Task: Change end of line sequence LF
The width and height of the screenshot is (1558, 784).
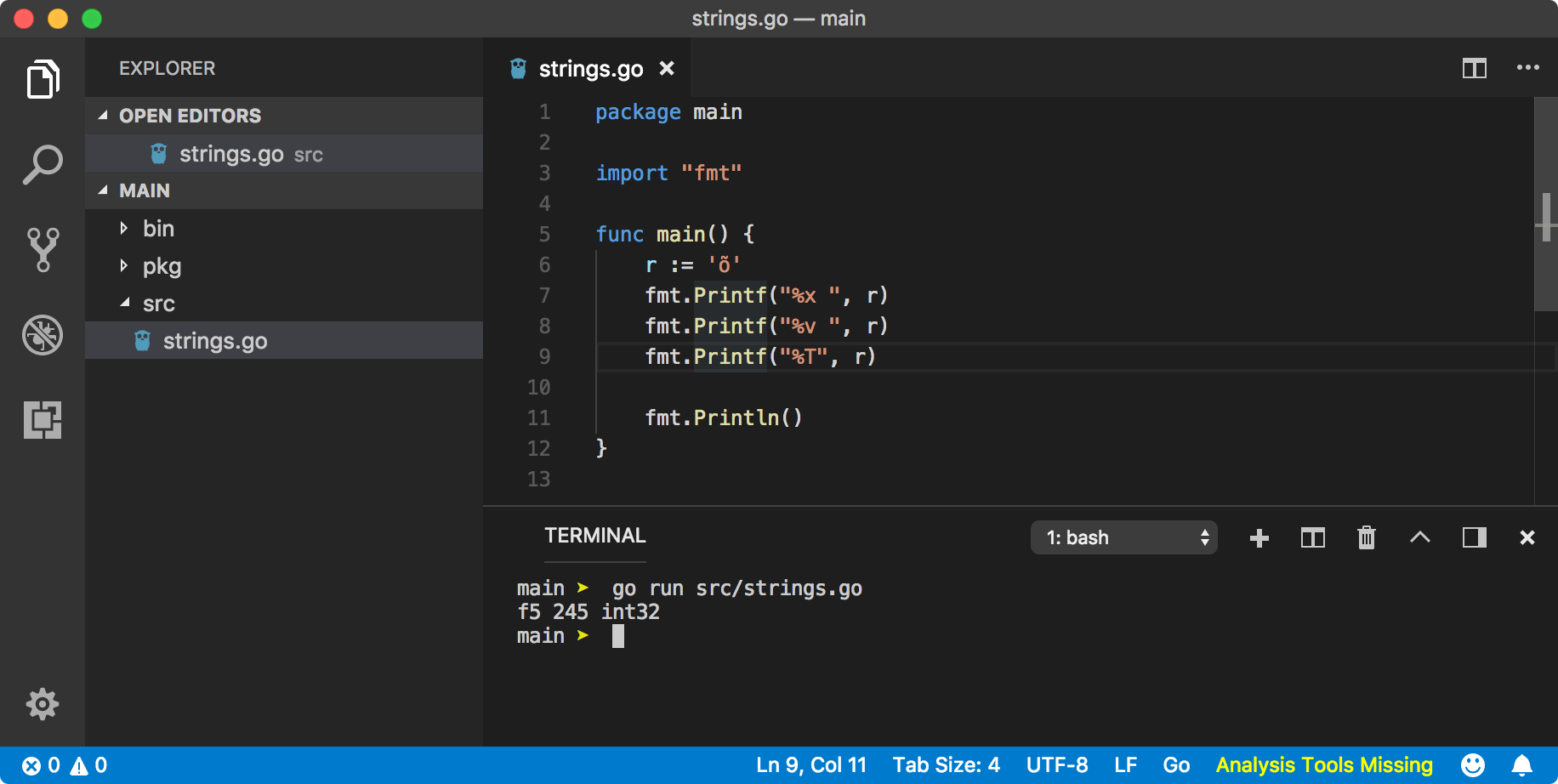Action: [1126, 765]
